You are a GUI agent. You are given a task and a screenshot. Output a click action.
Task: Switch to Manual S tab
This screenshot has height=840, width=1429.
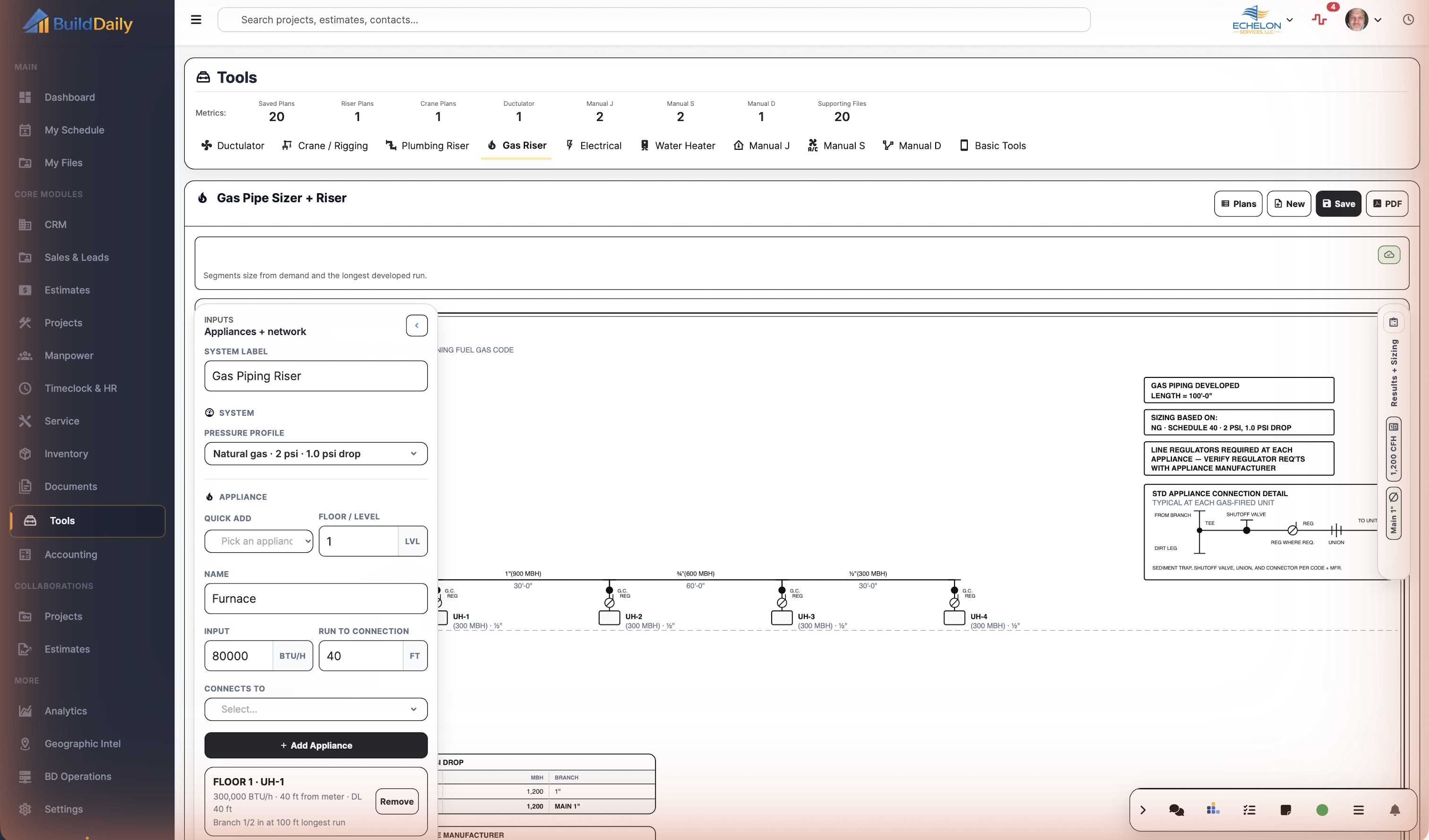pos(837,146)
